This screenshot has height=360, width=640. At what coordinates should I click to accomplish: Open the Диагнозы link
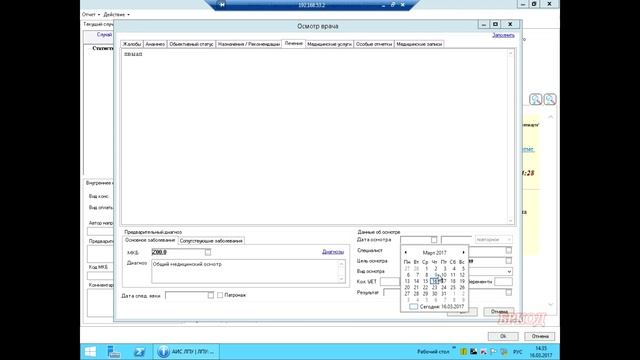point(333,252)
